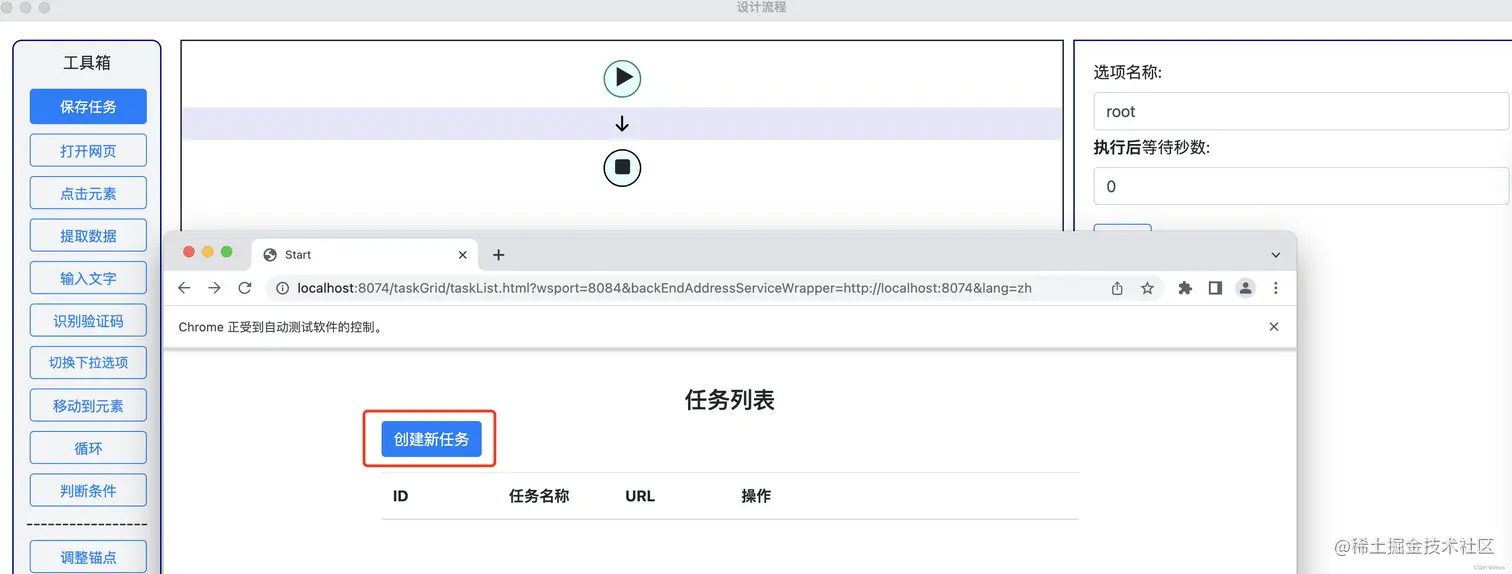Dismiss the automated test software notice
Viewport: 1512px width, 574px height.
(1274, 327)
